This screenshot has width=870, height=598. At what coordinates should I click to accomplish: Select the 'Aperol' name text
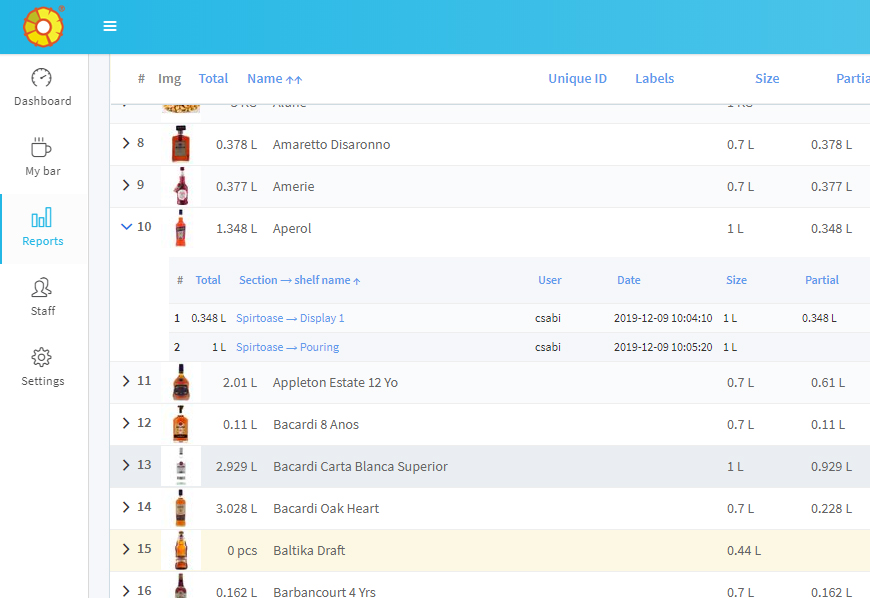[x=292, y=229]
